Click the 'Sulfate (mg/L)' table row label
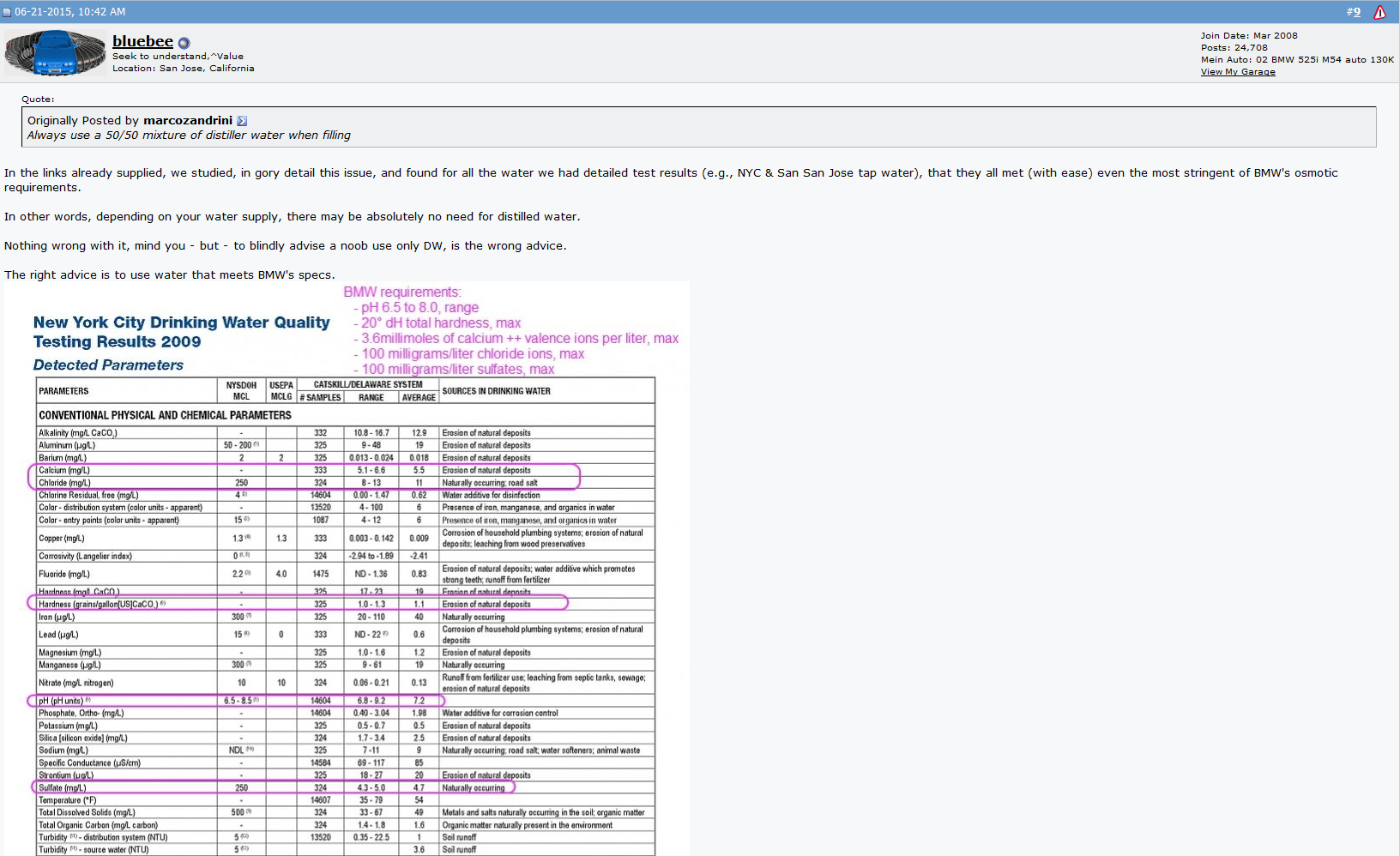Image resolution: width=1400 pixels, height=856 pixels. coord(63,787)
